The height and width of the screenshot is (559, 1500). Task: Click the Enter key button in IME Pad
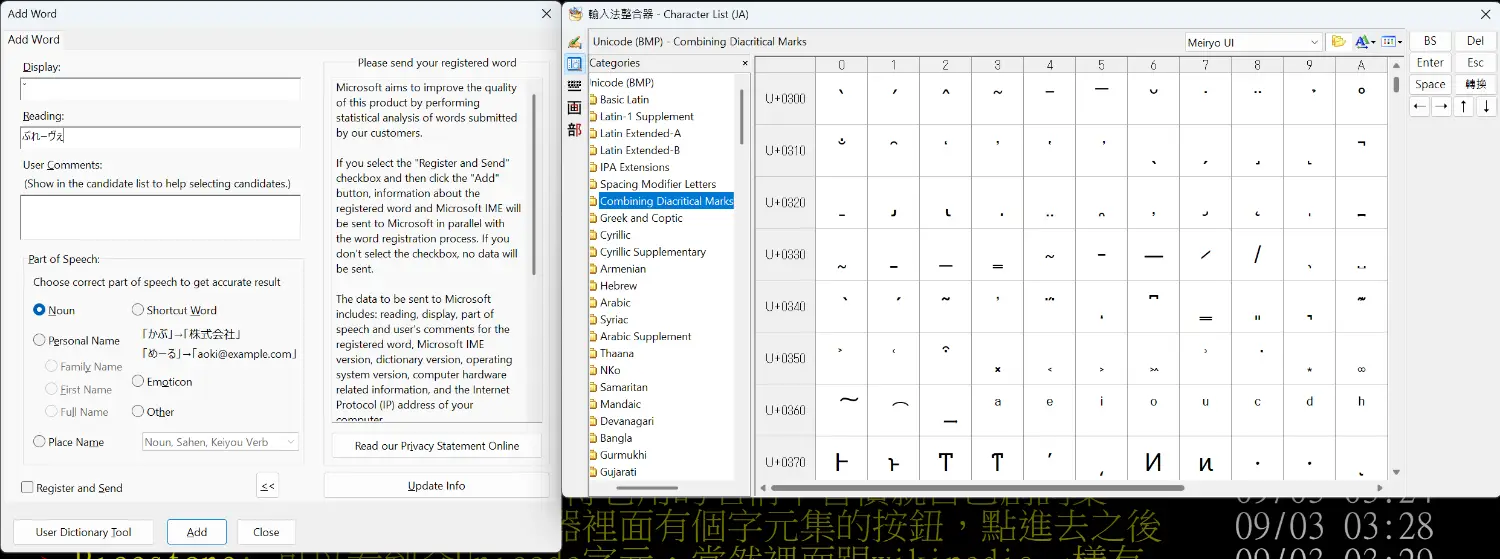[x=1430, y=63]
